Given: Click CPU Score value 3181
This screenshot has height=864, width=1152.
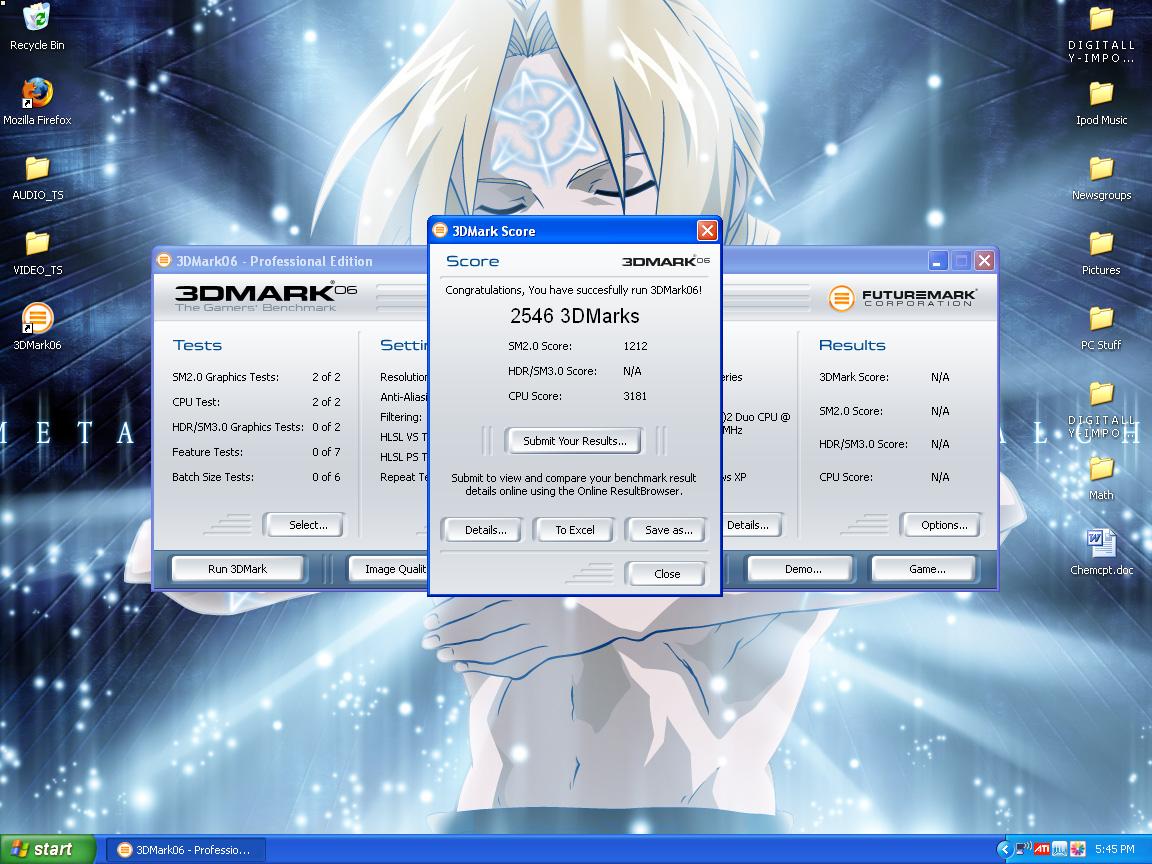Looking at the screenshot, I should click(x=635, y=396).
